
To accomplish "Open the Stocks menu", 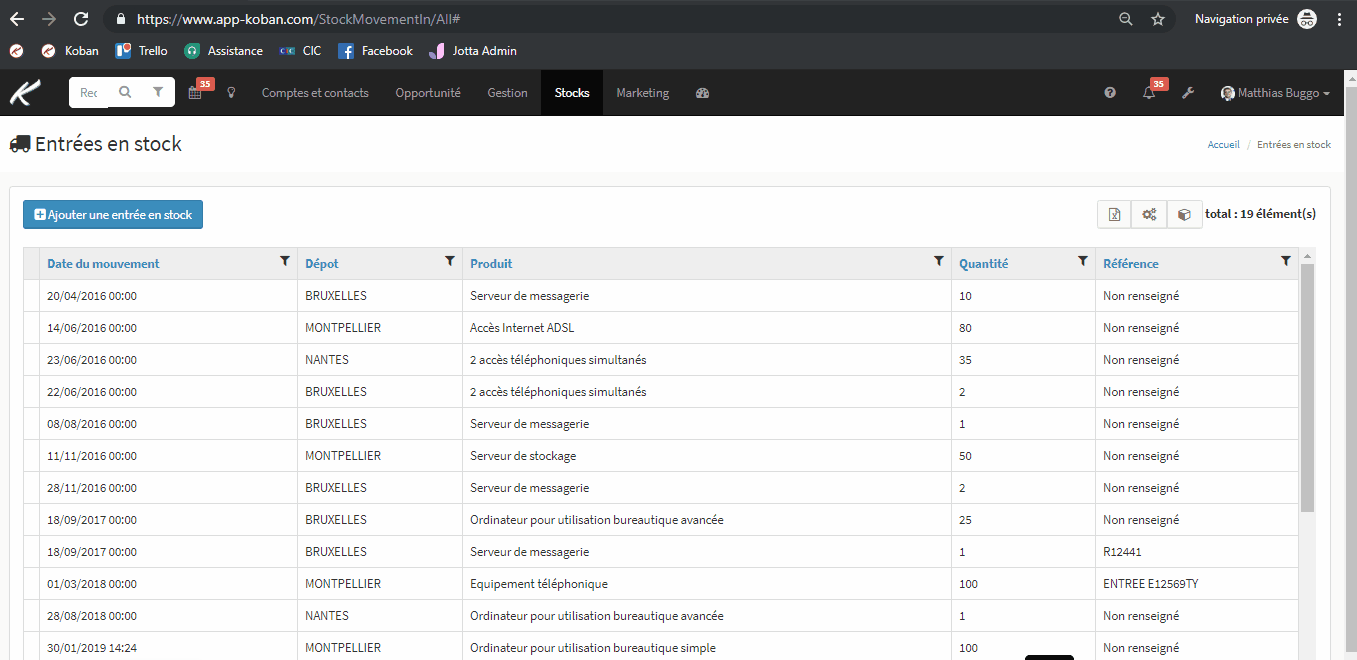I will click(x=572, y=93).
